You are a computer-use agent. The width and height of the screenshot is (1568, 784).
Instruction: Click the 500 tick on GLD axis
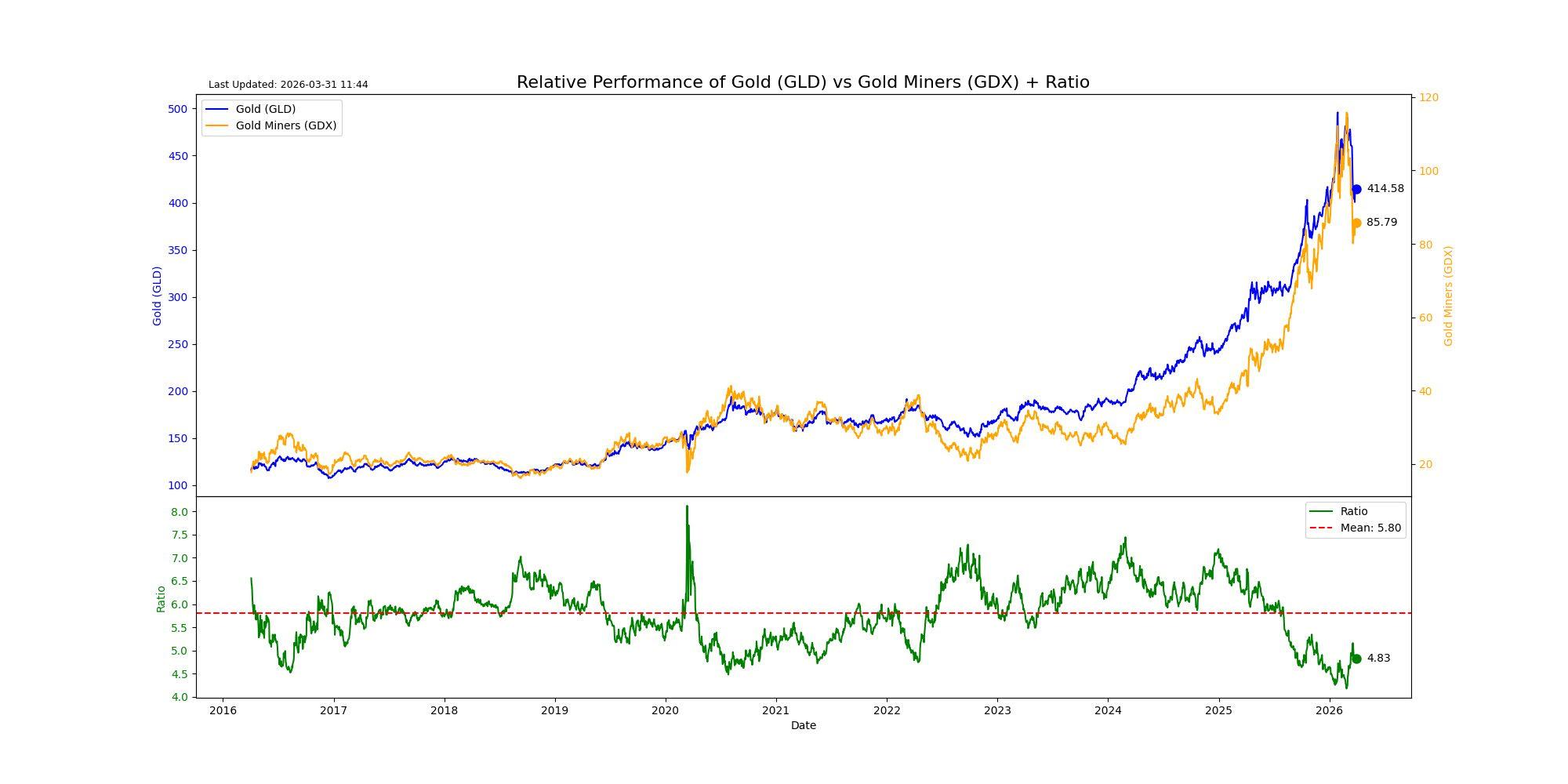pyautogui.click(x=177, y=109)
